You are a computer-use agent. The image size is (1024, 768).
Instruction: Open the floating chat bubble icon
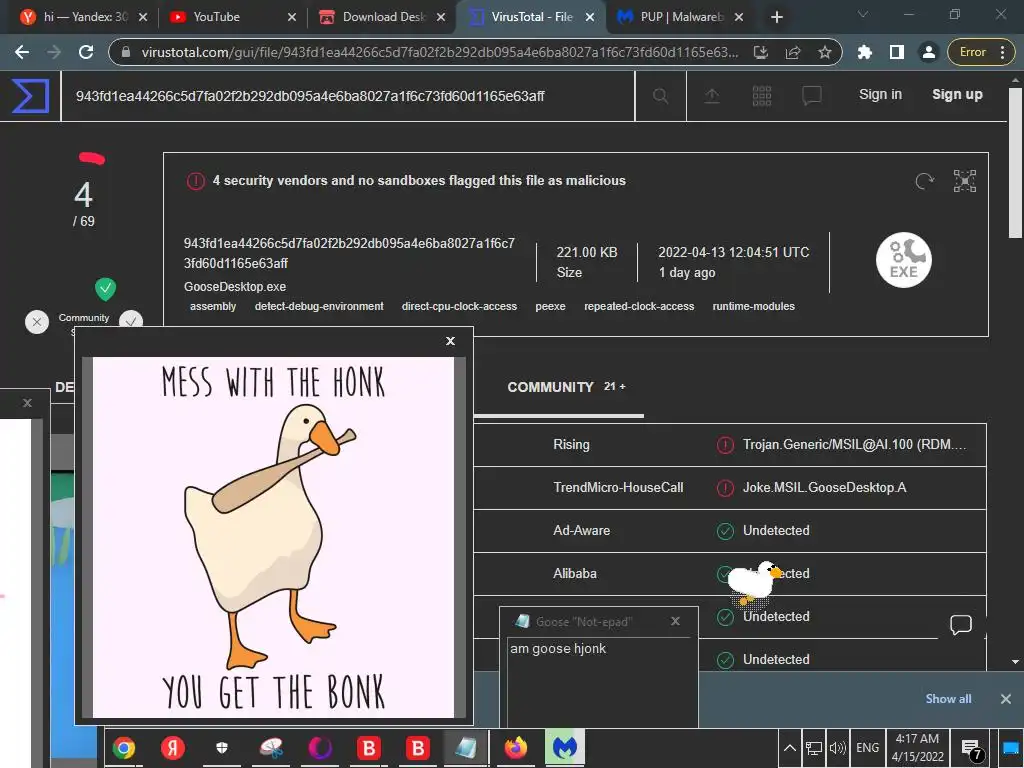coord(961,625)
